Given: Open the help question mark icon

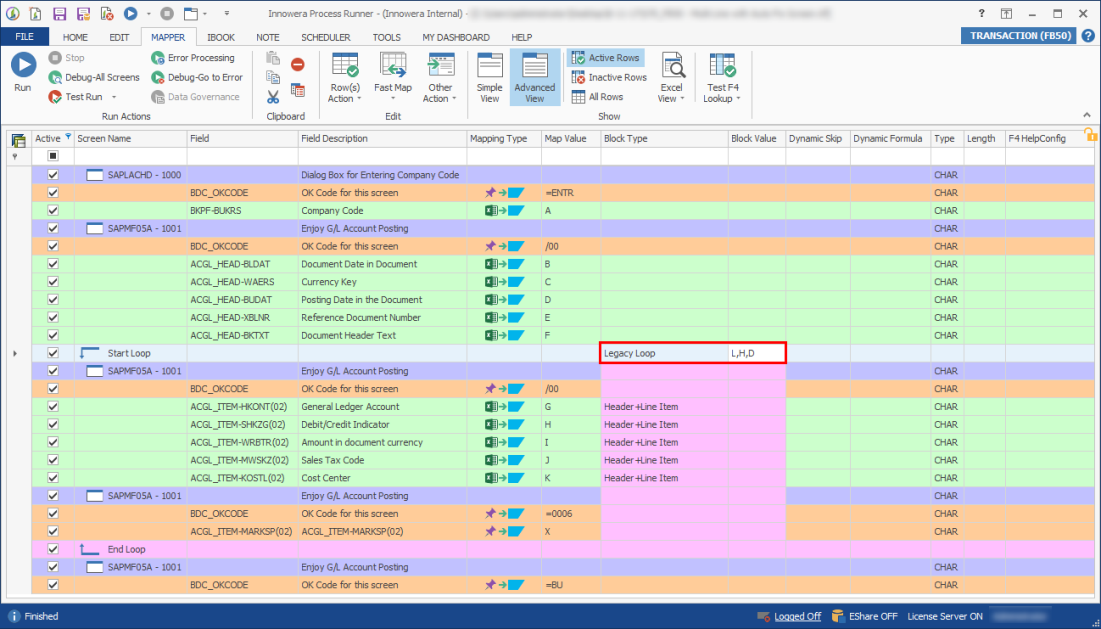Looking at the screenshot, I should click(1088, 36).
